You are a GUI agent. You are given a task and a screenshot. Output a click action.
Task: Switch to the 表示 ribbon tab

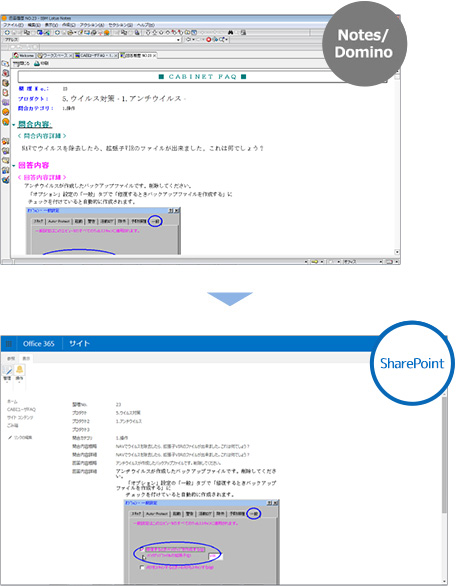[x=26, y=358]
